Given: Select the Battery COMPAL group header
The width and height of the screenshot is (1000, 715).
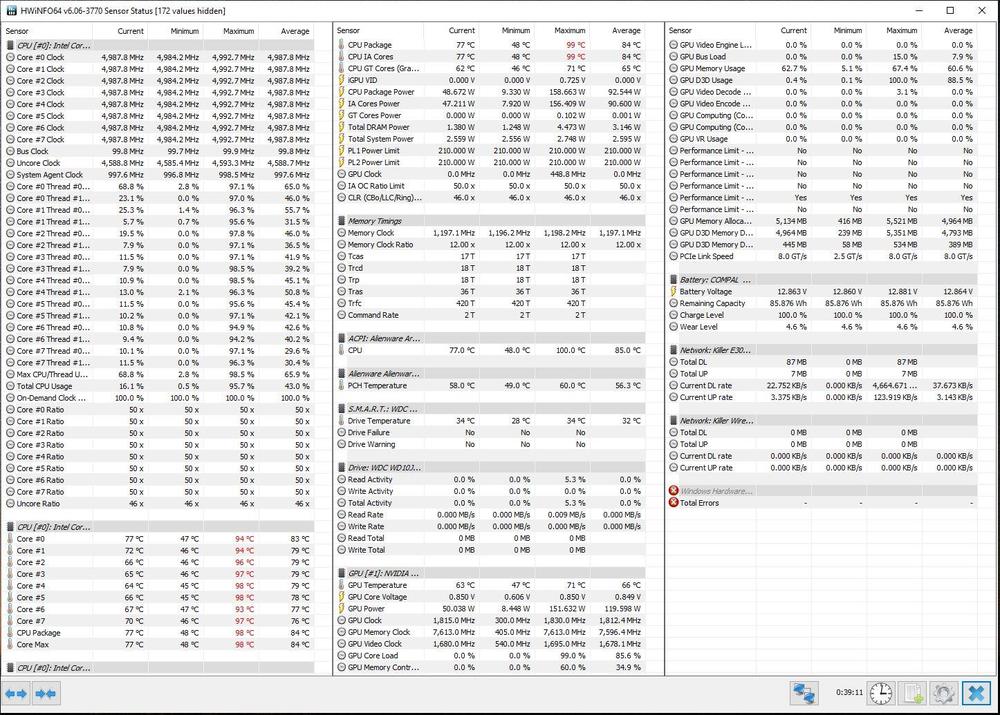Looking at the screenshot, I should coord(715,280).
